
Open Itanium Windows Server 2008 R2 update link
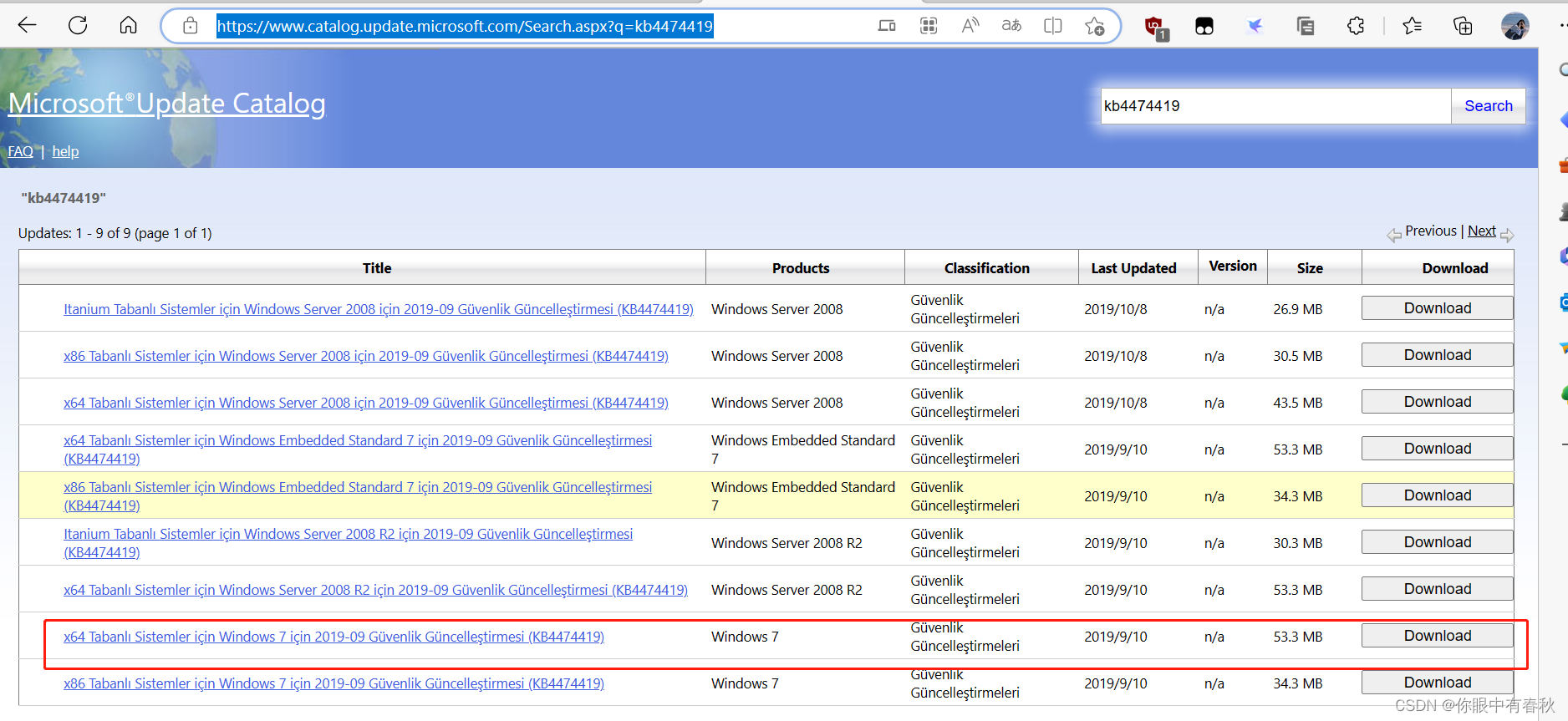[x=349, y=543]
